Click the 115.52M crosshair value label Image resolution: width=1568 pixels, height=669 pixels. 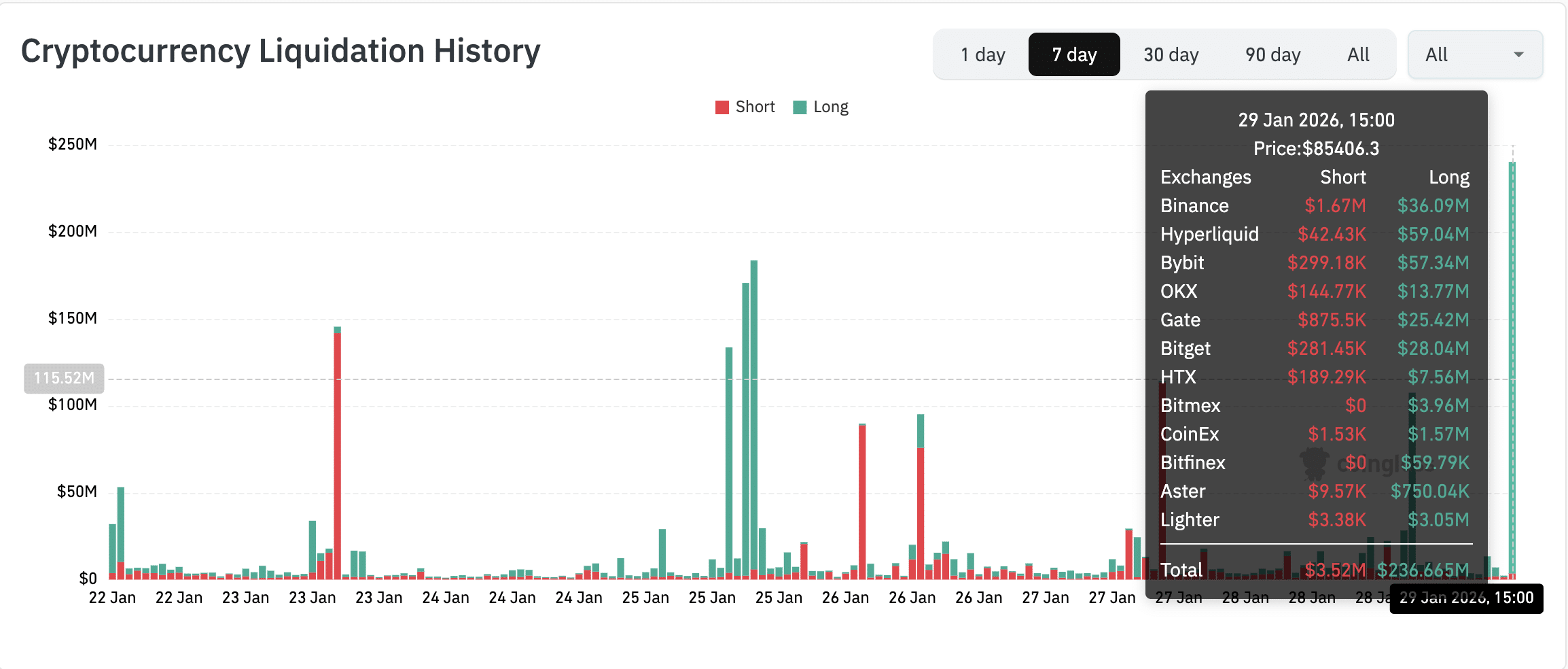(64, 378)
